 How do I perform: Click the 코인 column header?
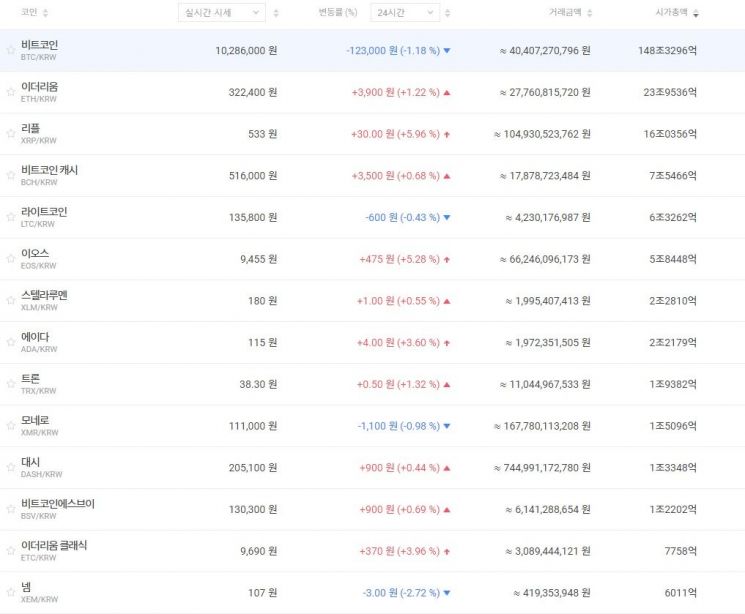click(x=29, y=12)
